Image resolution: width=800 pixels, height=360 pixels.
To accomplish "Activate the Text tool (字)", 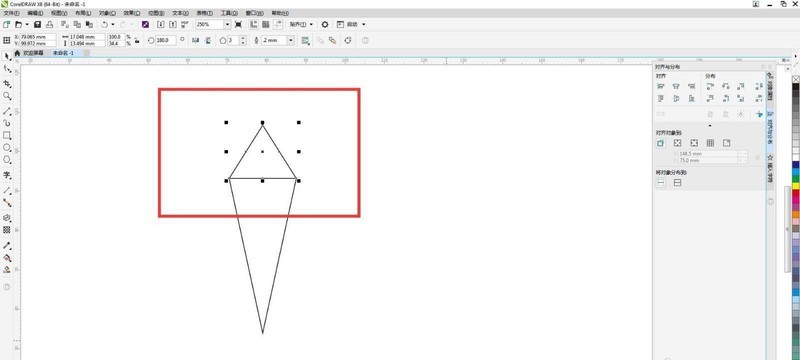I will (x=7, y=175).
